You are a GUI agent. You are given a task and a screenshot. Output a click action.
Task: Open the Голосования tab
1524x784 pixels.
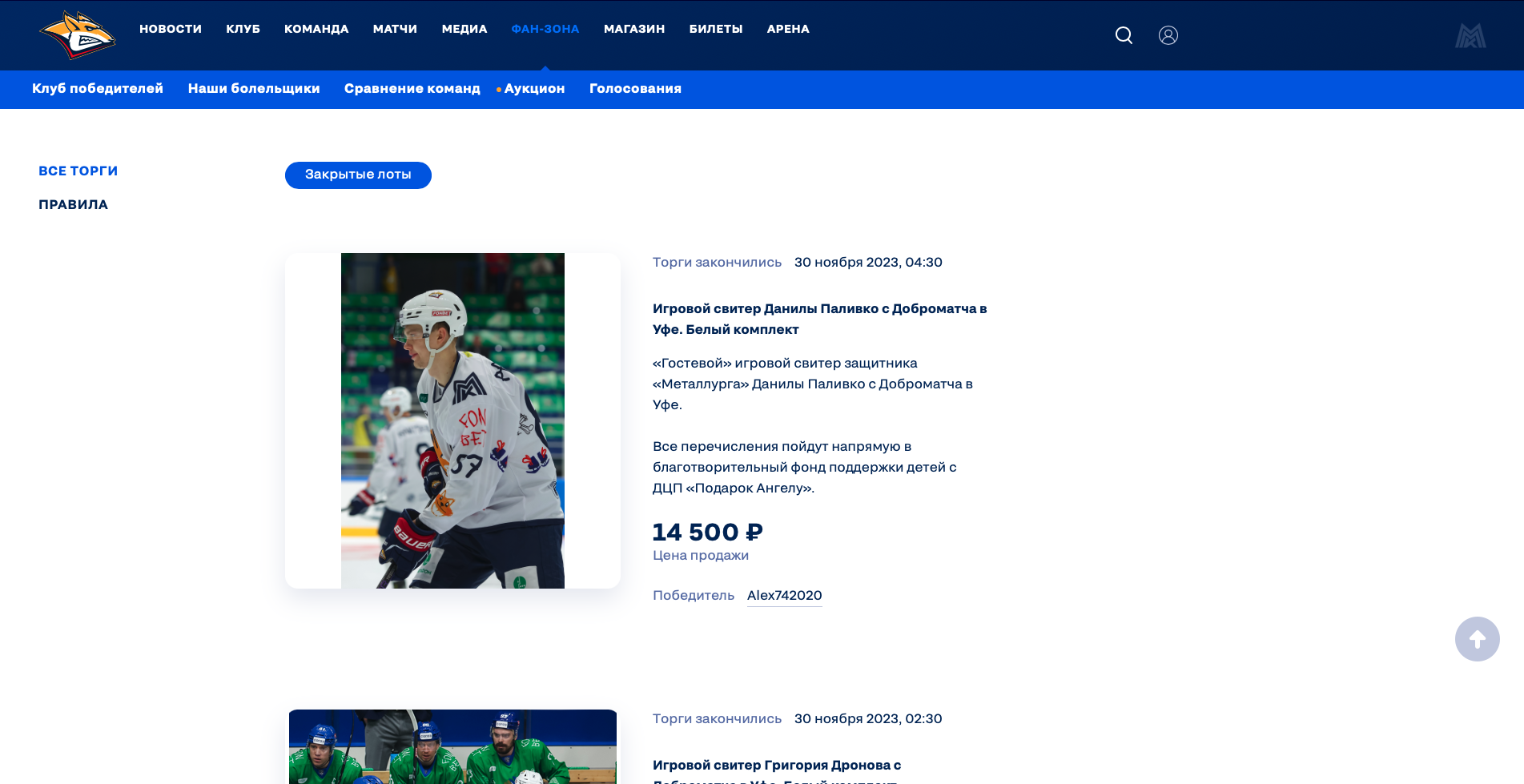point(635,89)
